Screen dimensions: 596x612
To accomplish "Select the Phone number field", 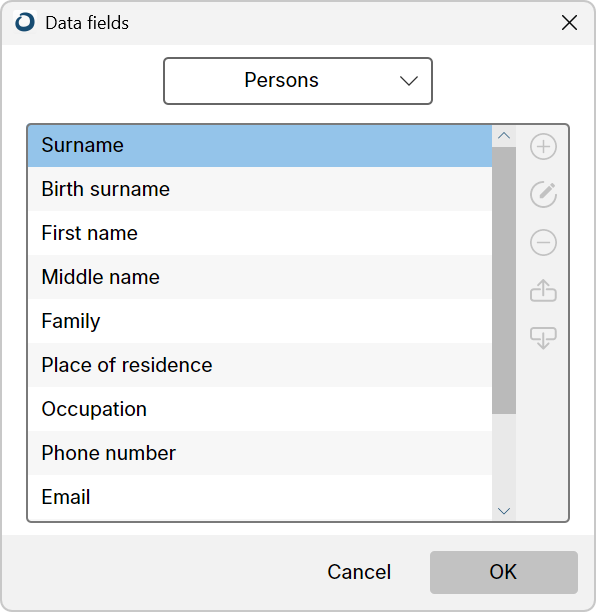I will tap(260, 454).
